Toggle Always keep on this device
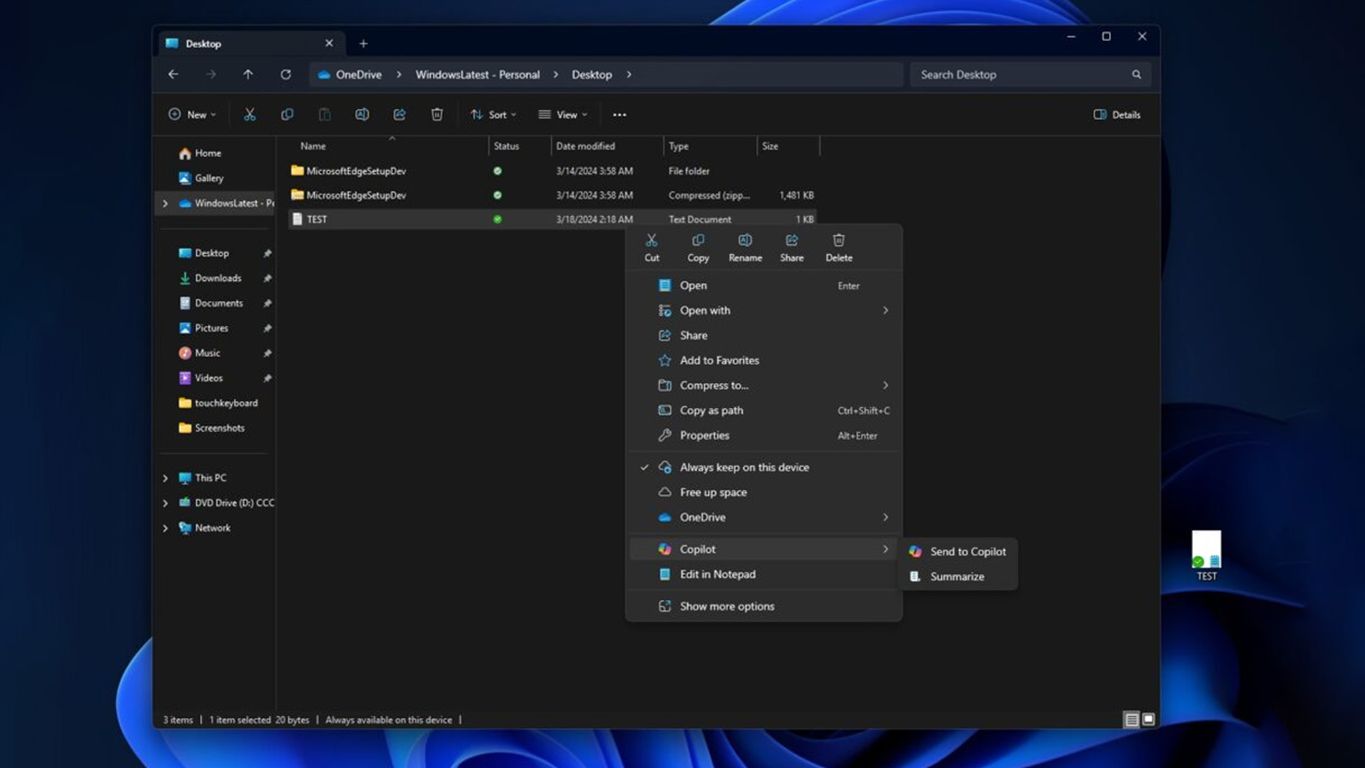 click(744, 467)
